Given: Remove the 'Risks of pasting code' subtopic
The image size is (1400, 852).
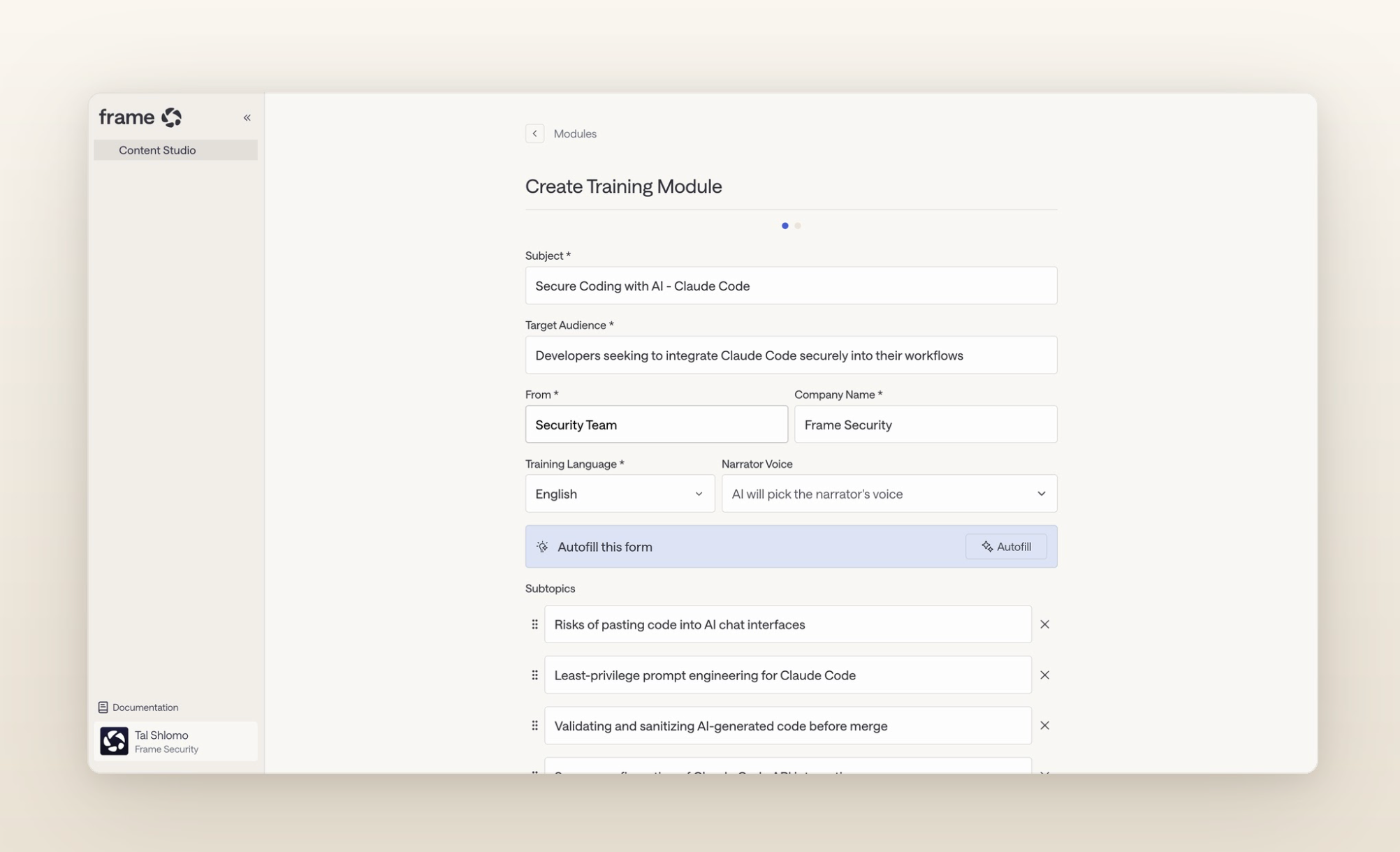Looking at the screenshot, I should [1044, 624].
